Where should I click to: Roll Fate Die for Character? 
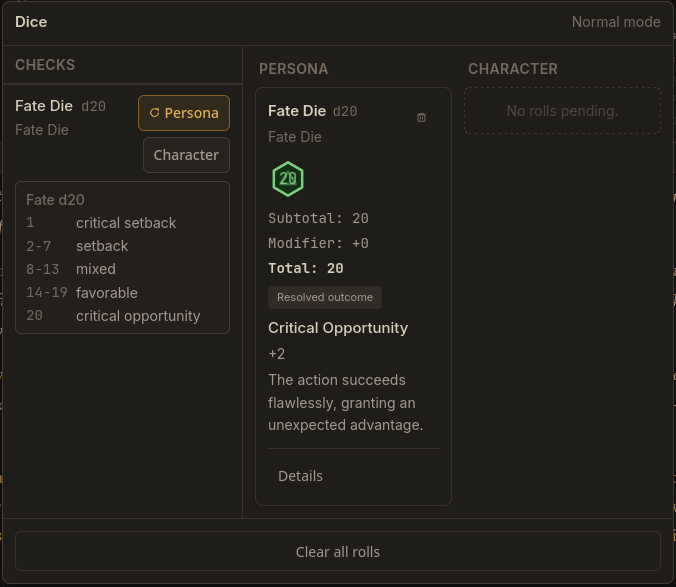(x=186, y=155)
